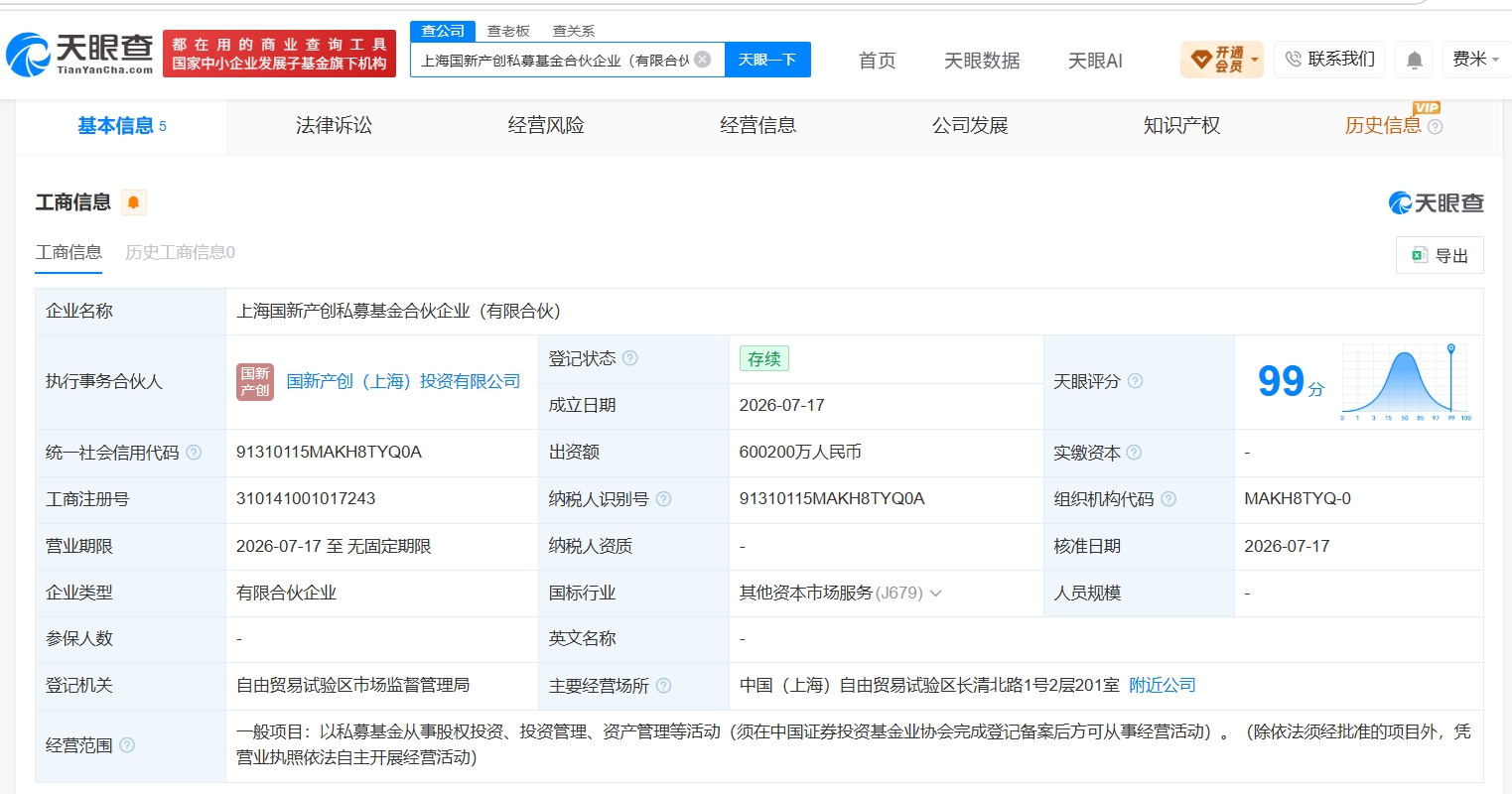Click the 附近公司 link
The width and height of the screenshot is (1512, 794).
pos(1162,686)
